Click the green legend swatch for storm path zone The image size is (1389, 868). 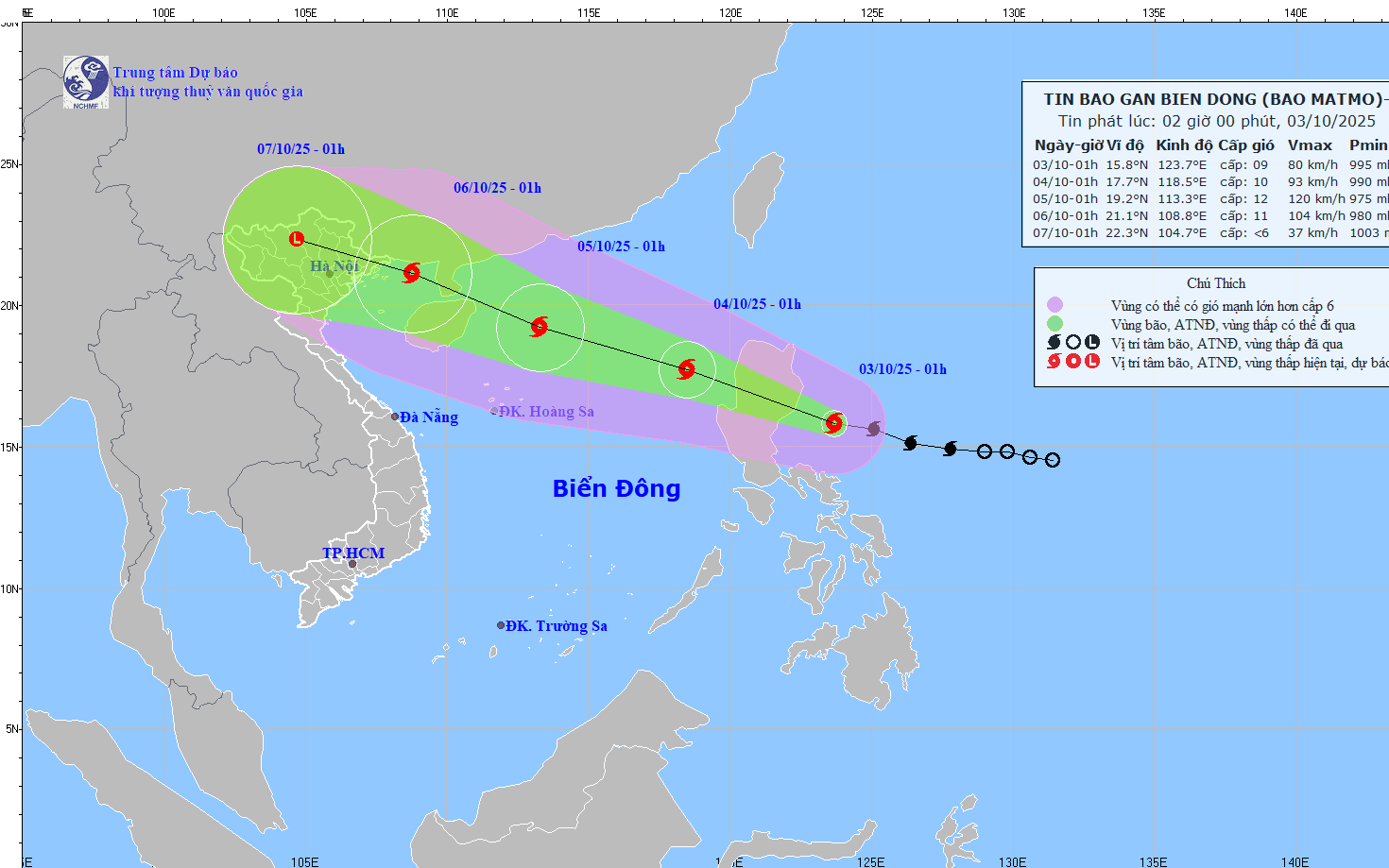[1055, 323]
